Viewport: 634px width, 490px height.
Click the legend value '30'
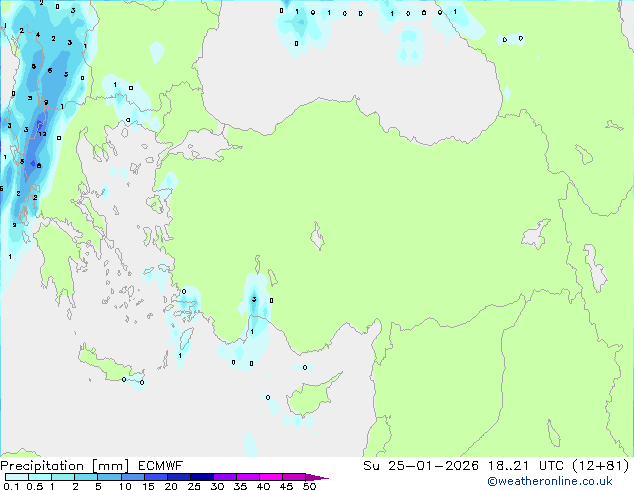click(217, 486)
